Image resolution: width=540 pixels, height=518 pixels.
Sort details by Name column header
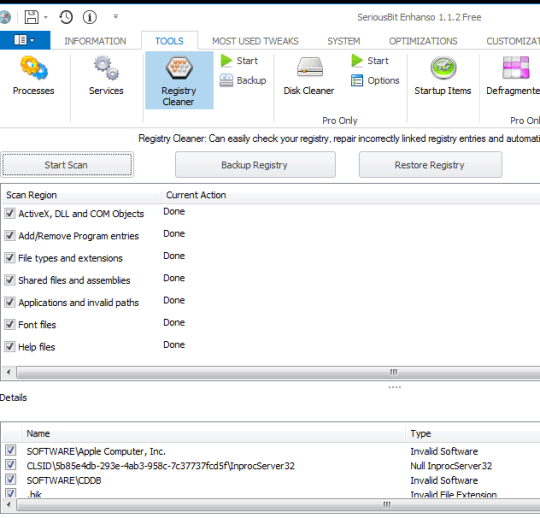coord(214,433)
